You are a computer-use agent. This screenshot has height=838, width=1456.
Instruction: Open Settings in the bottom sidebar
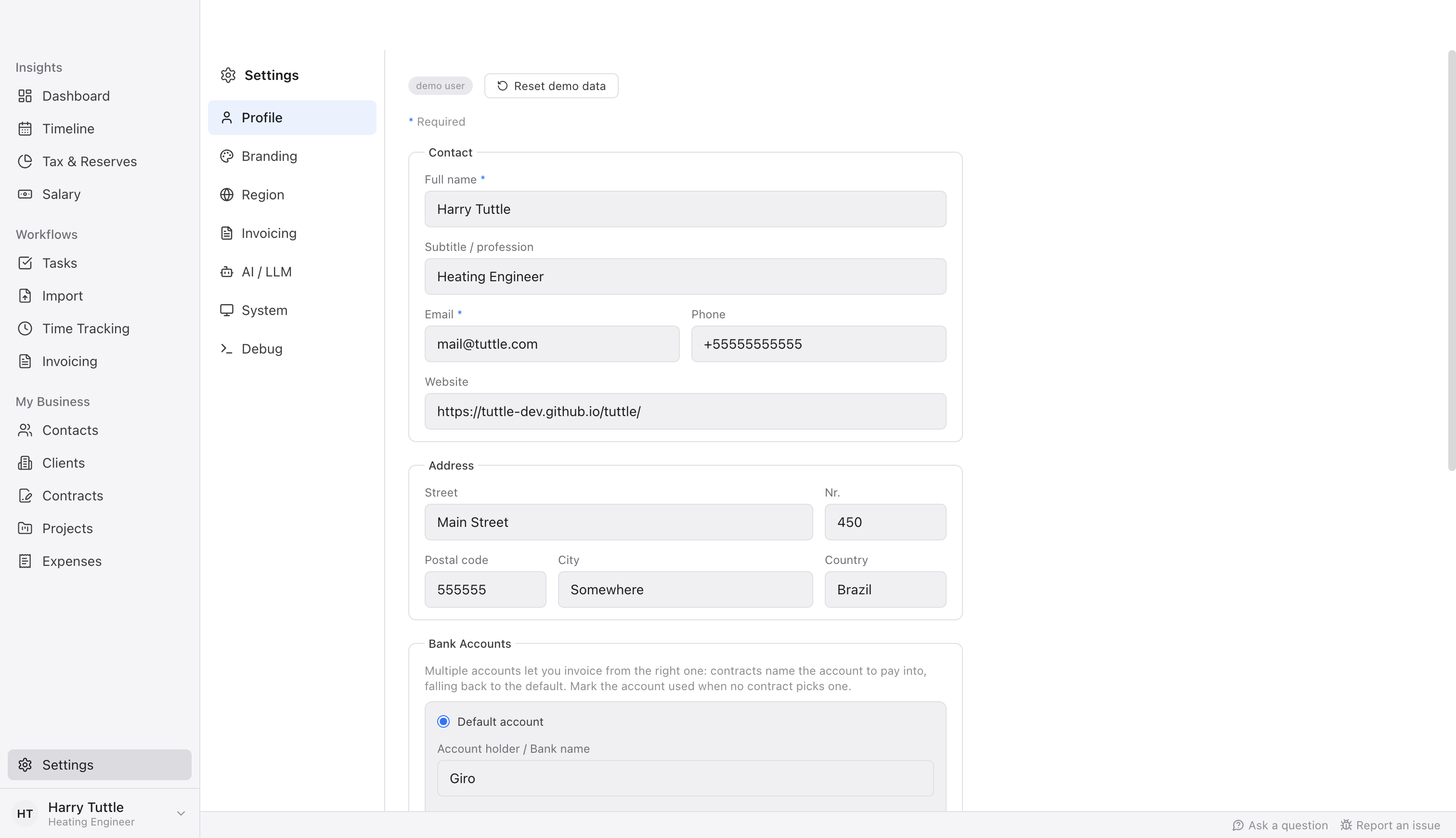100,765
